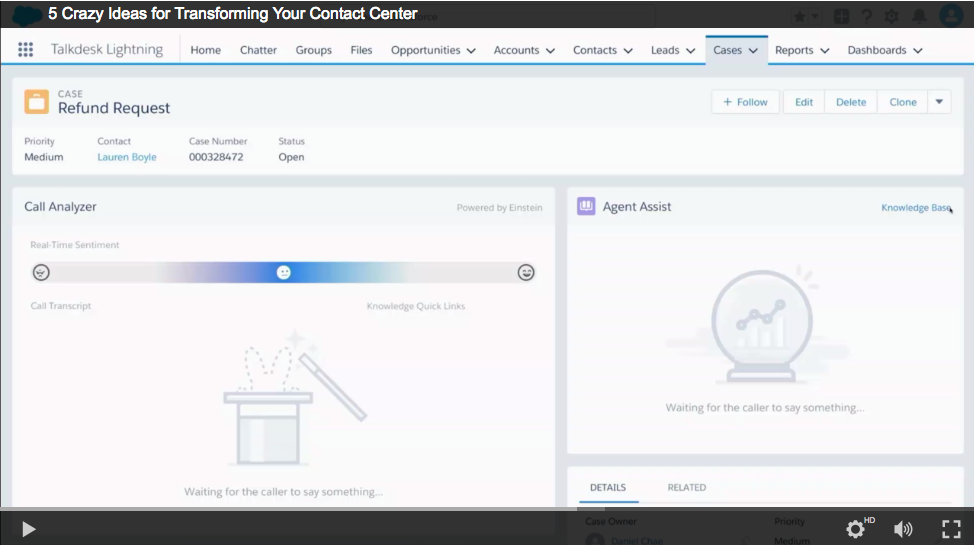The image size is (975, 545).
Task: Open Lauren Boyle contact link
Action: [127, 157]
